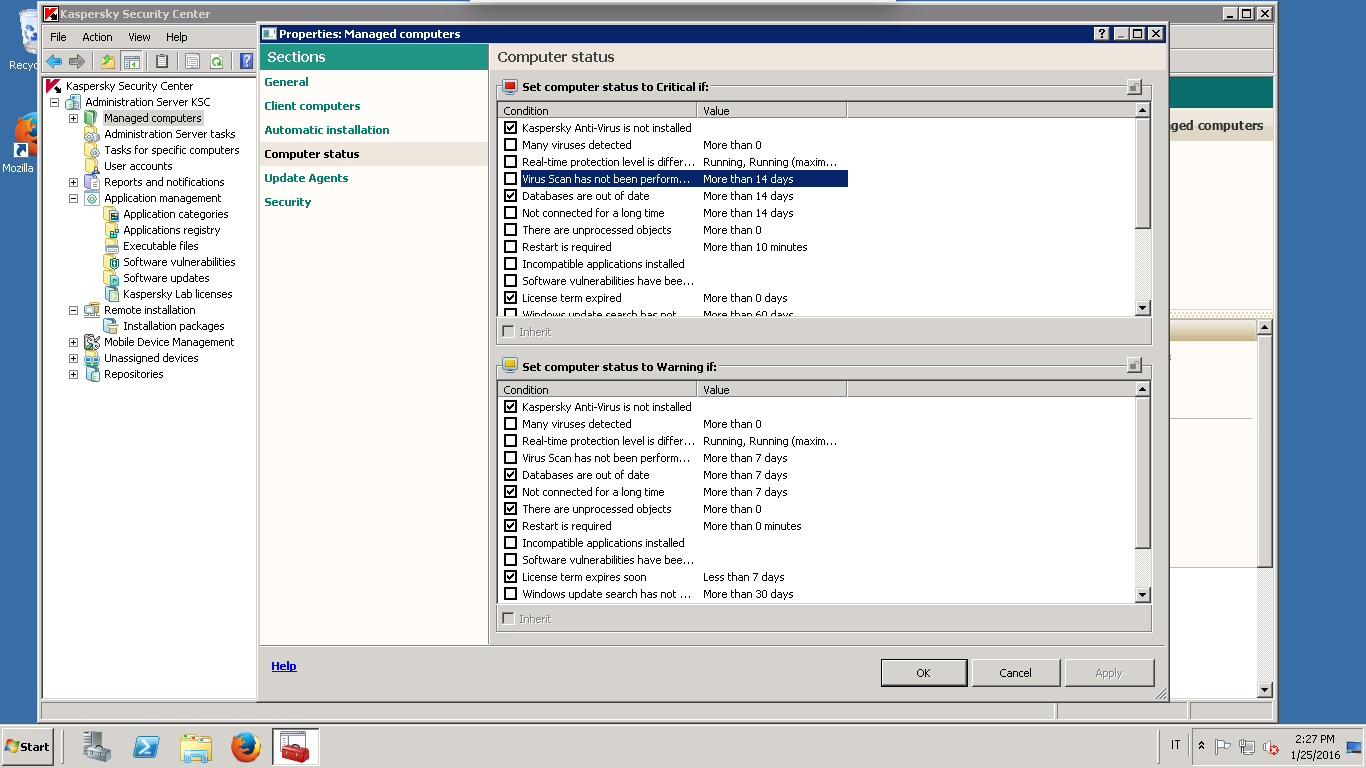Uncheck Warning 'There are unprocessed objects'
The width and height of the screenshot is (1366, 768).
(x=511, y=509)
